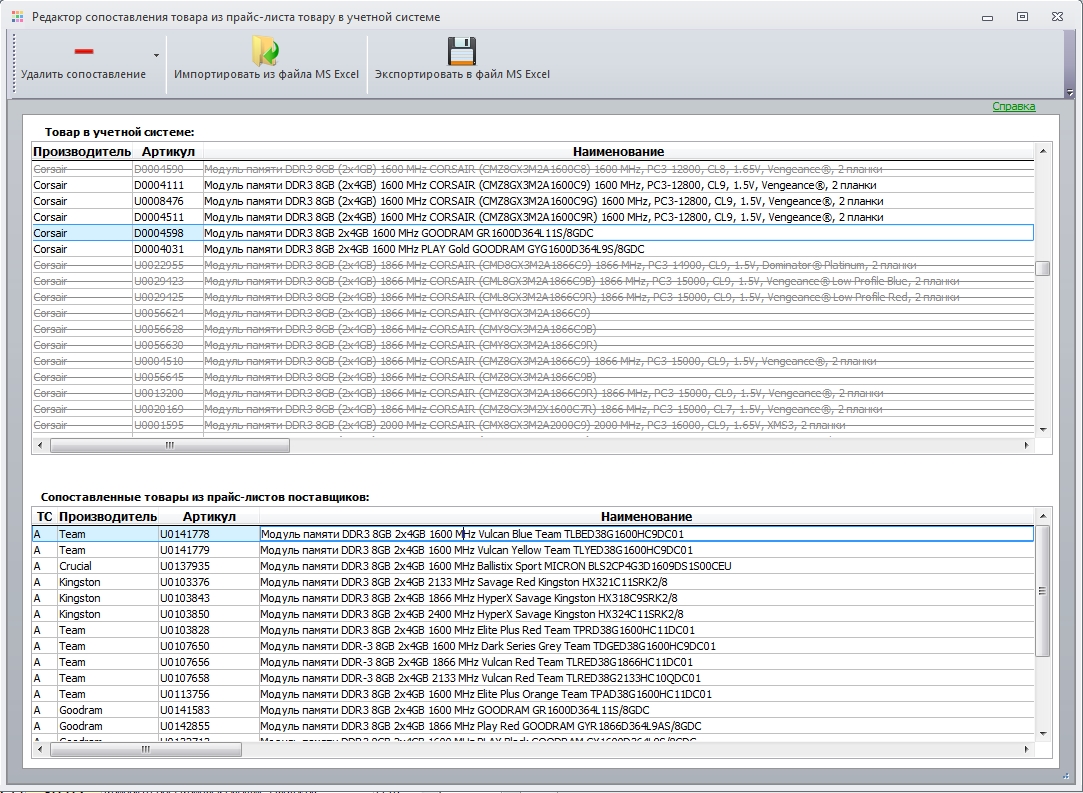
Task: Click name cell Ballistix Sport MICRON
Action: pyautogui.click(x=646, y=566)
